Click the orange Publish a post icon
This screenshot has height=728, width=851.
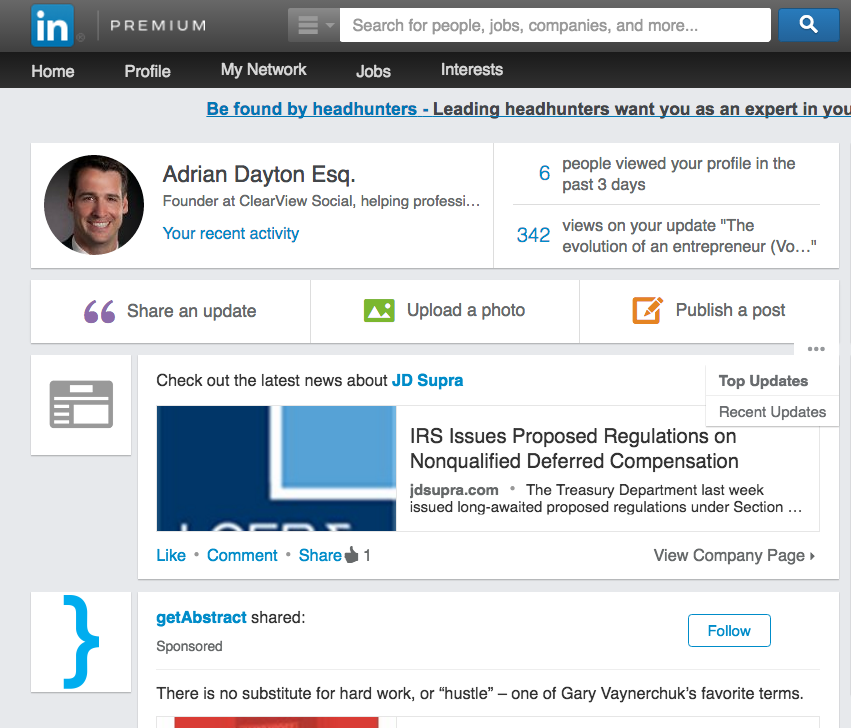tap(647, 310)
